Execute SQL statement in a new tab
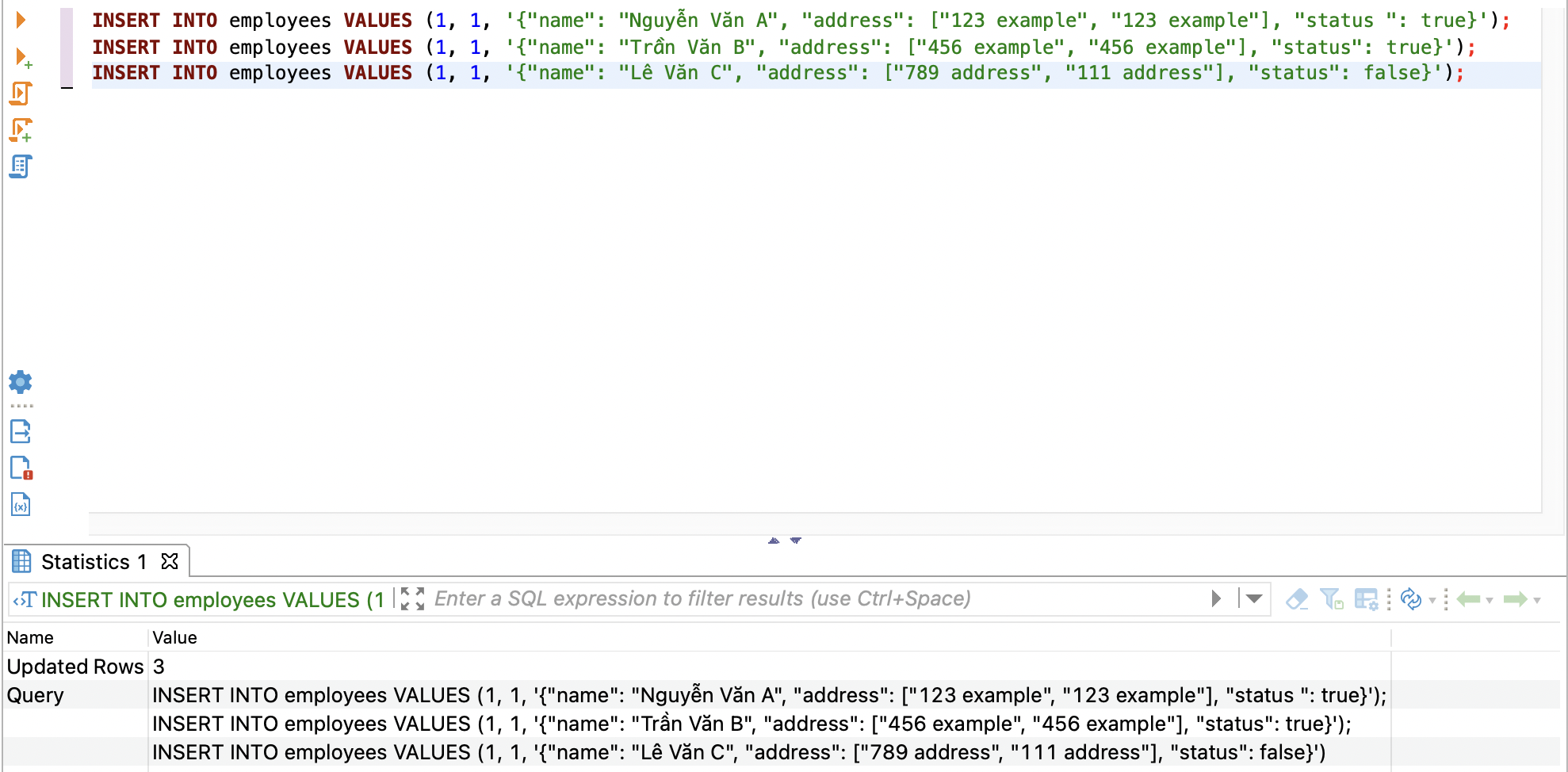This screenshot has width=1568, height=772. click(21, 57)
